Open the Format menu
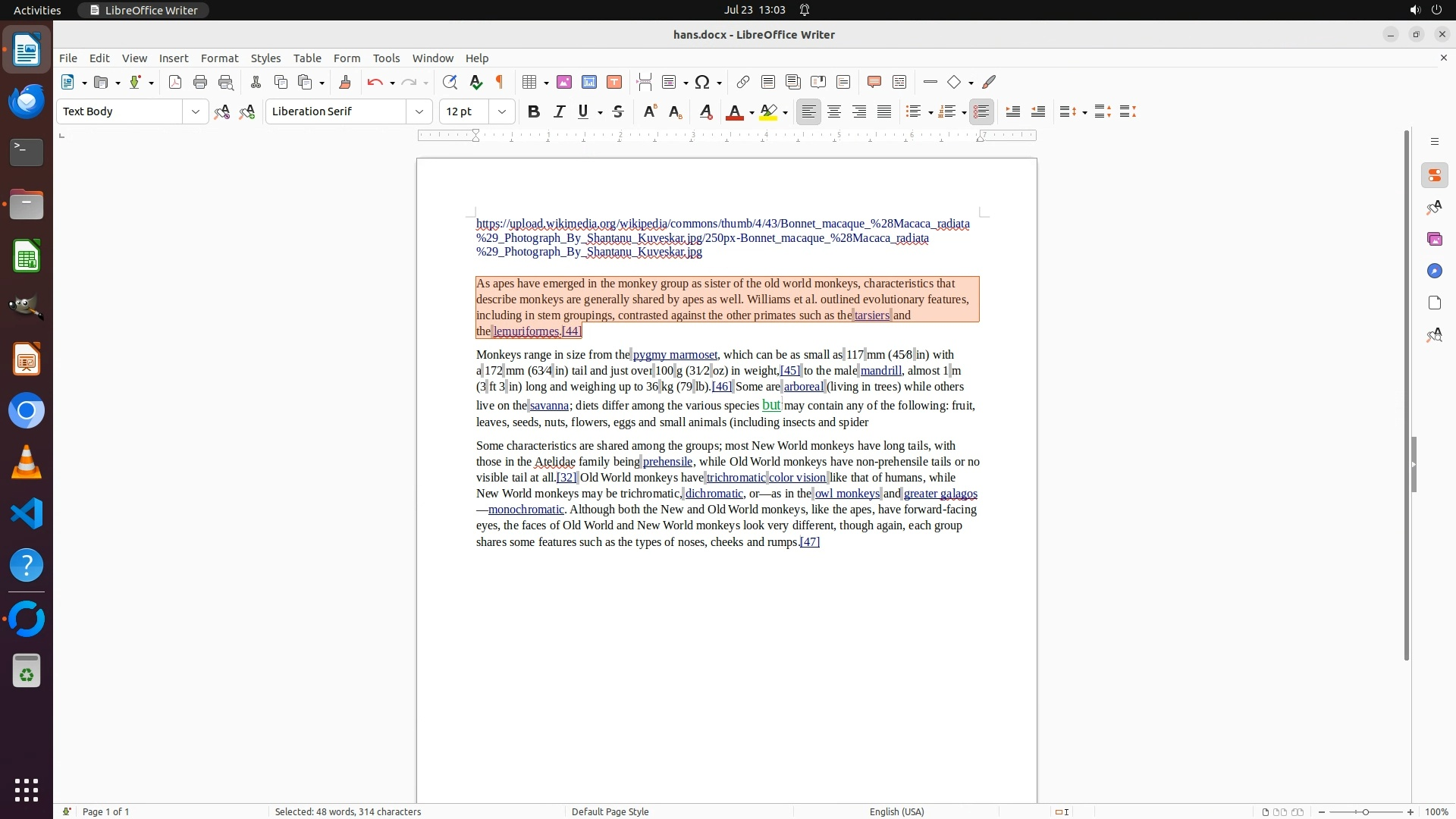 pos(219,58)
